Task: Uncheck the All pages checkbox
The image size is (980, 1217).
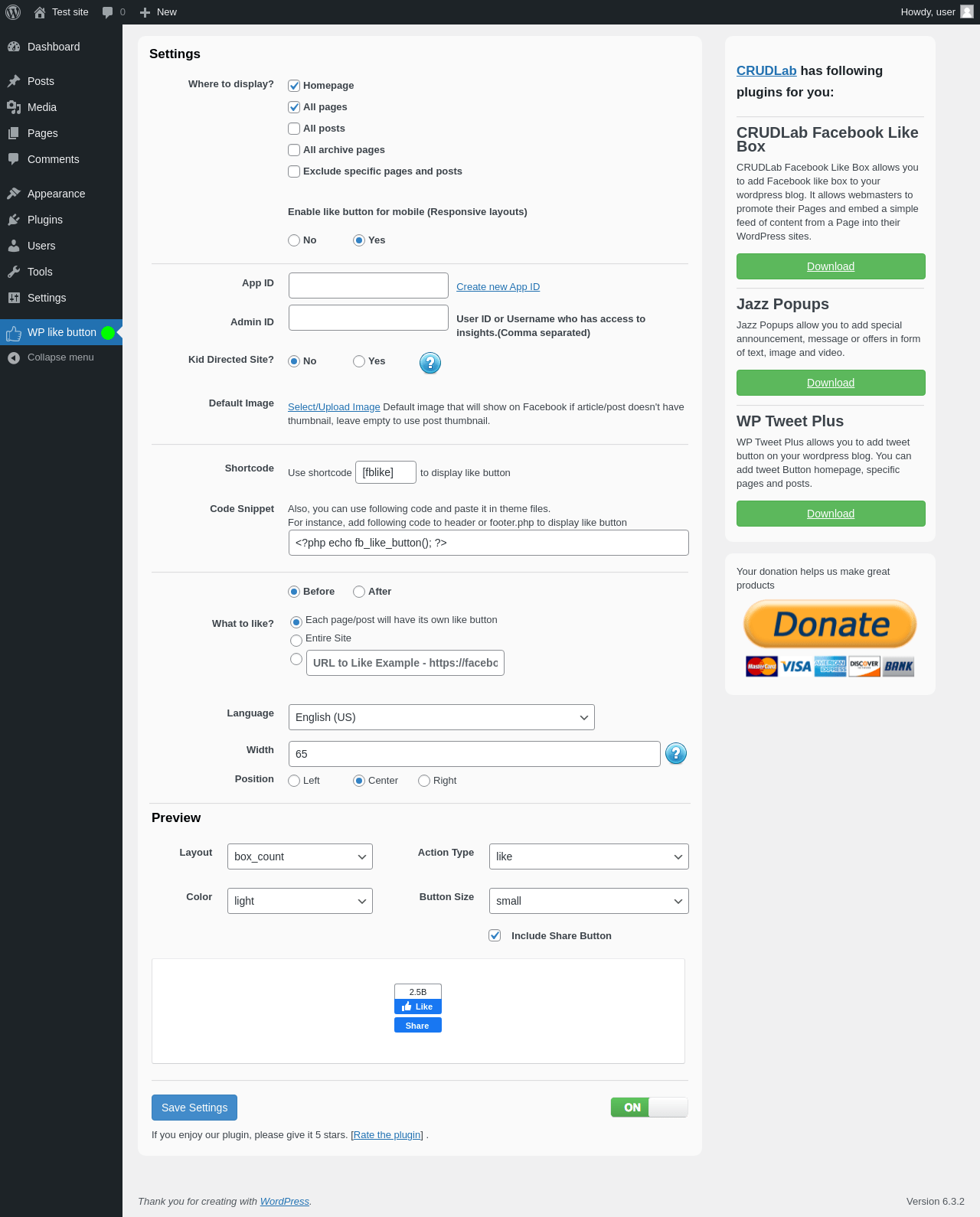Action: point(294,107)
